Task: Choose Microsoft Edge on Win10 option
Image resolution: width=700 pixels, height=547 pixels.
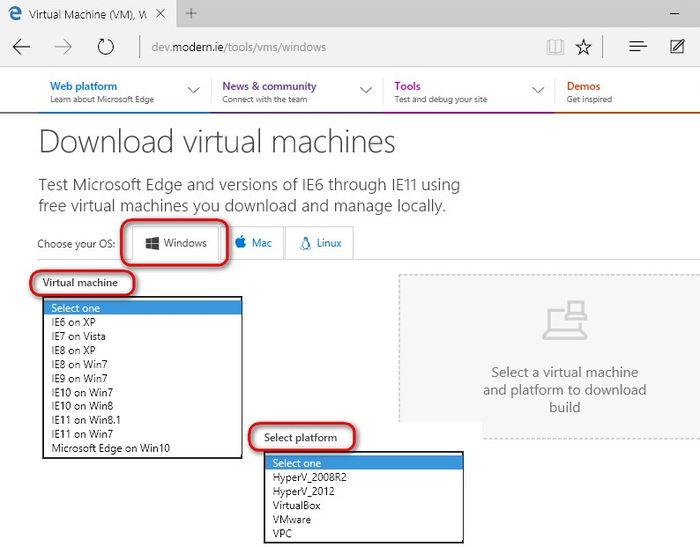Action: (111, 449)
